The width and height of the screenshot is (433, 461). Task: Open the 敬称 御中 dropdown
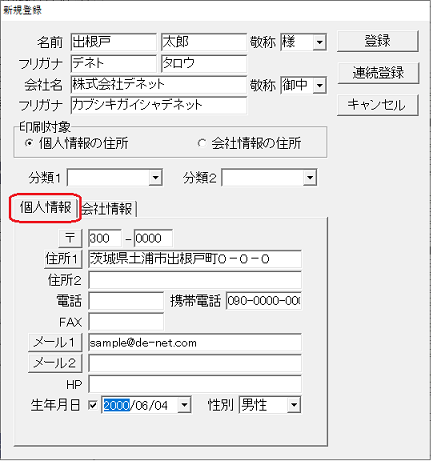[319, 85]
